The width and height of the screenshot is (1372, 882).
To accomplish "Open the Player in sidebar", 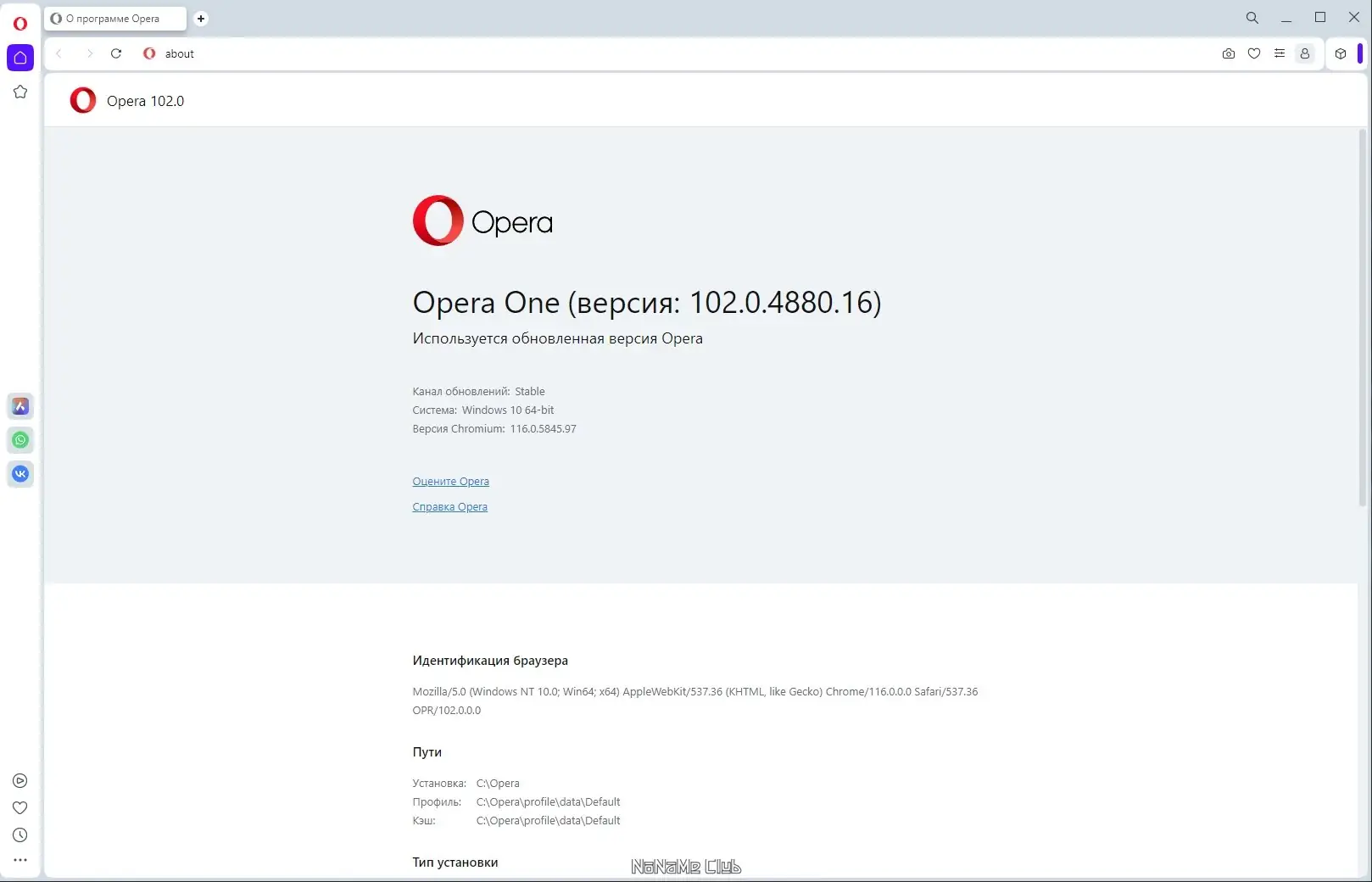I will [x=20, y=781].
